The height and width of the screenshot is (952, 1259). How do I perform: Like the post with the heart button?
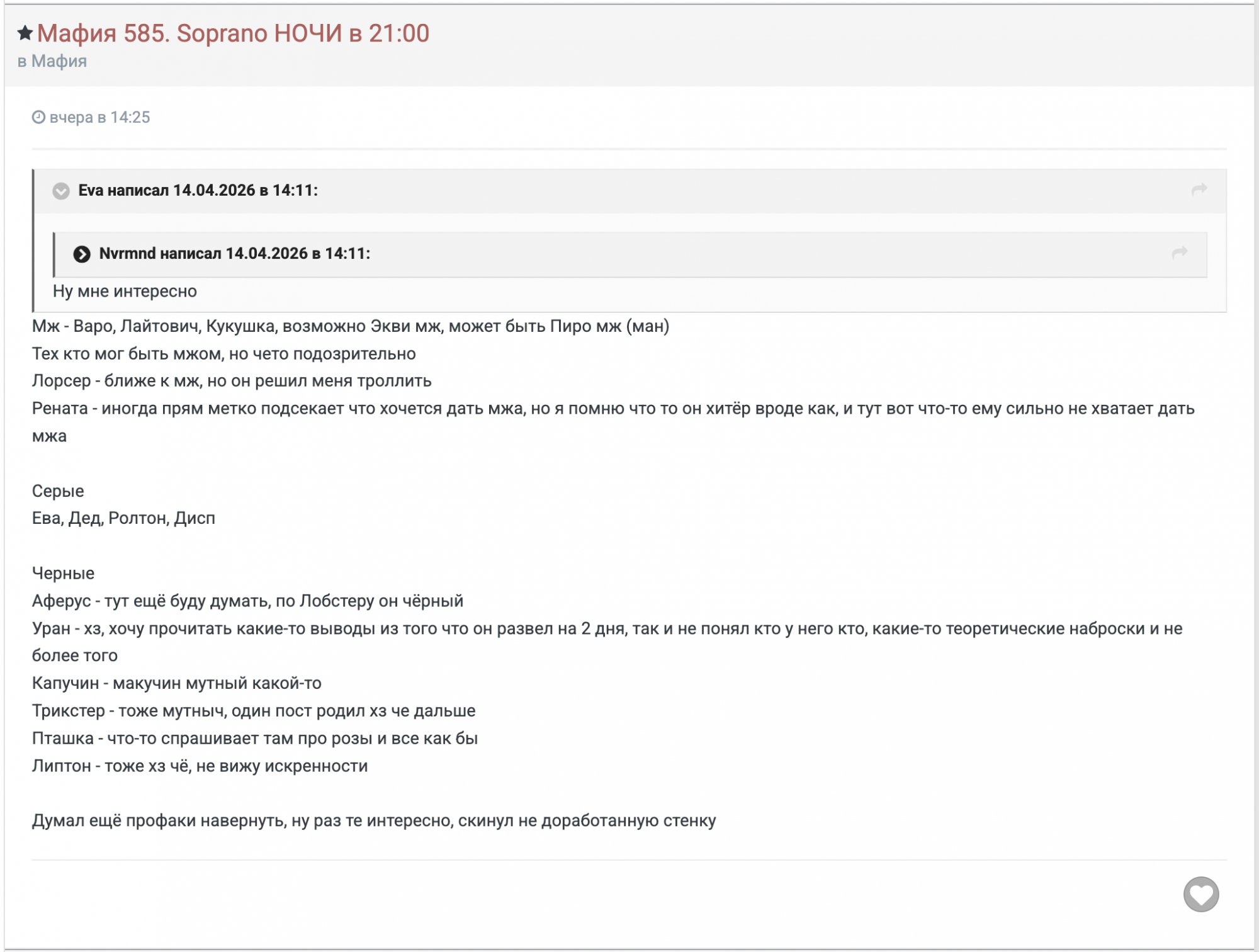[1200, 894]
